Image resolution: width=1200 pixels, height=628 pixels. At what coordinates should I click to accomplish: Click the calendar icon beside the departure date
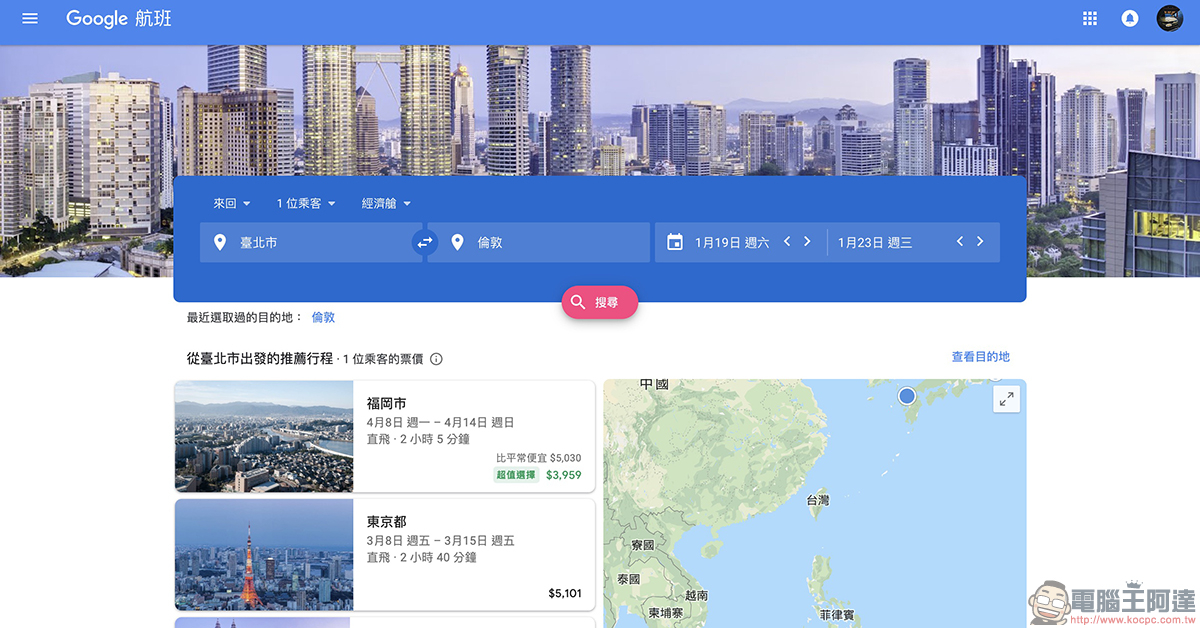[x=677, y=241]
